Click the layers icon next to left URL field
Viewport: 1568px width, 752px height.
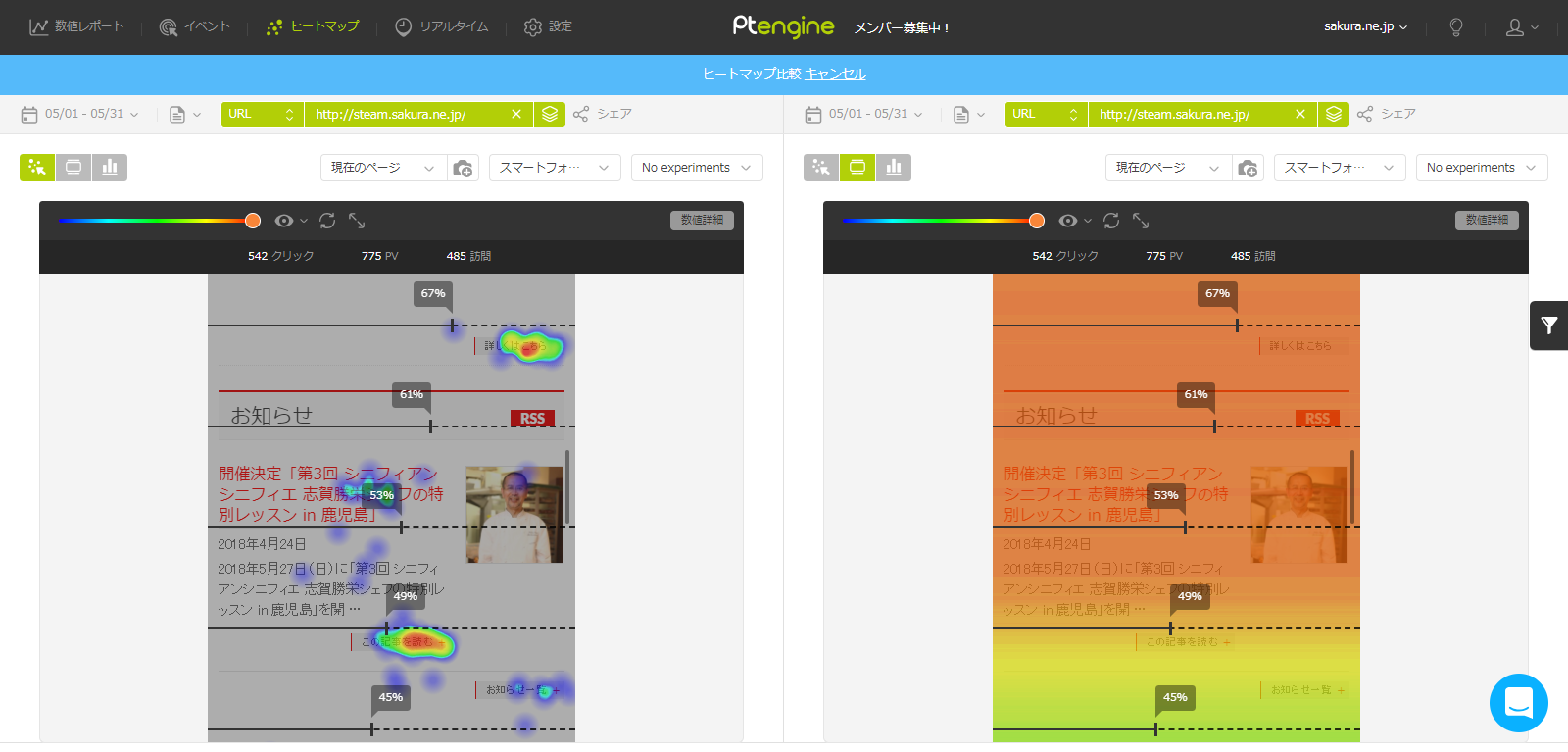pos(550,115)
